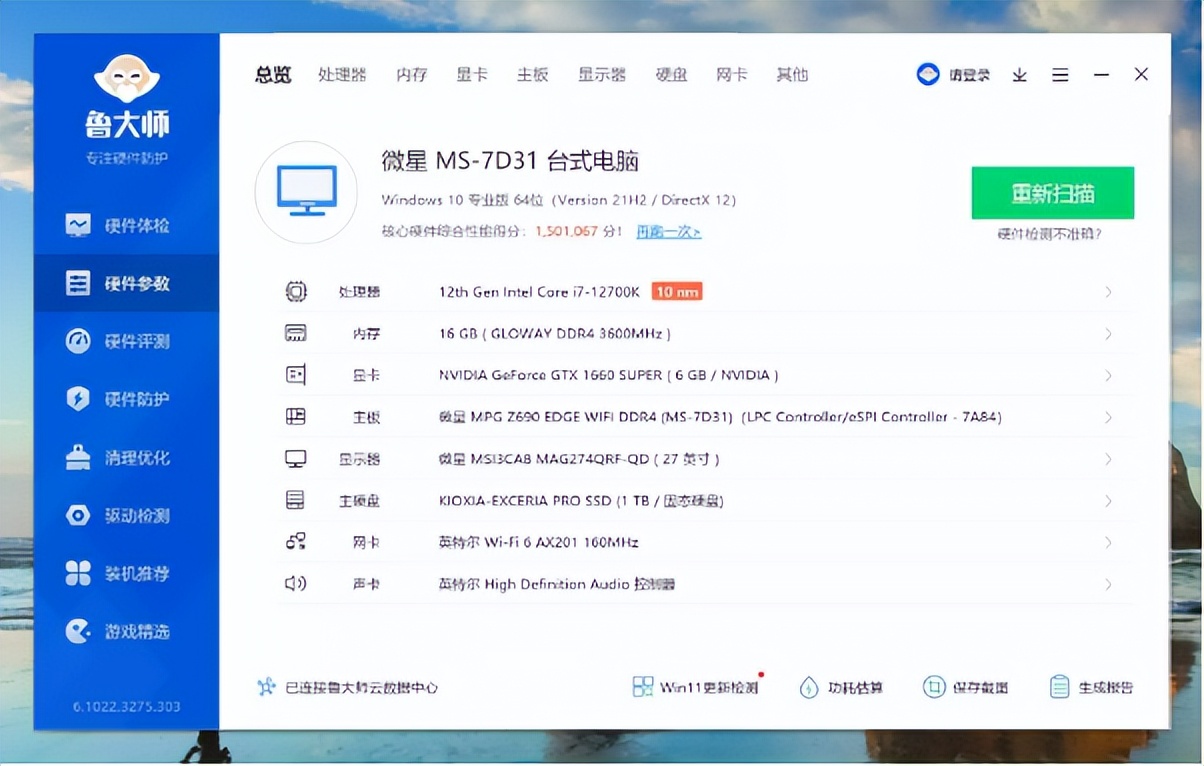Switch to the 显卡 tab

[471, 74]
